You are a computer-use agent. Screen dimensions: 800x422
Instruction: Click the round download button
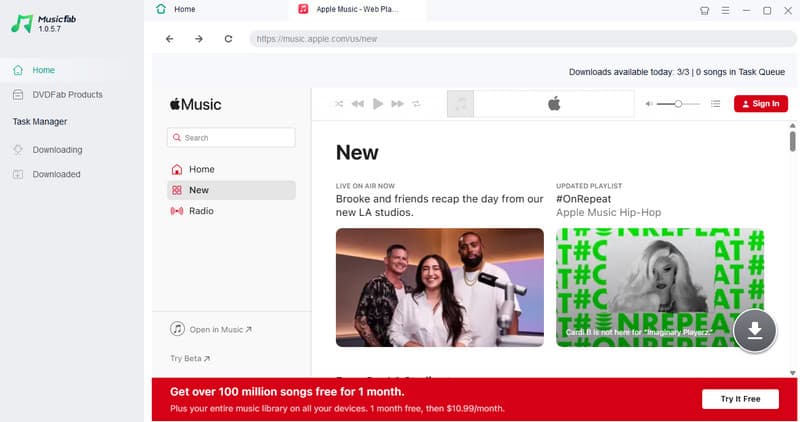tap(755, 331)
